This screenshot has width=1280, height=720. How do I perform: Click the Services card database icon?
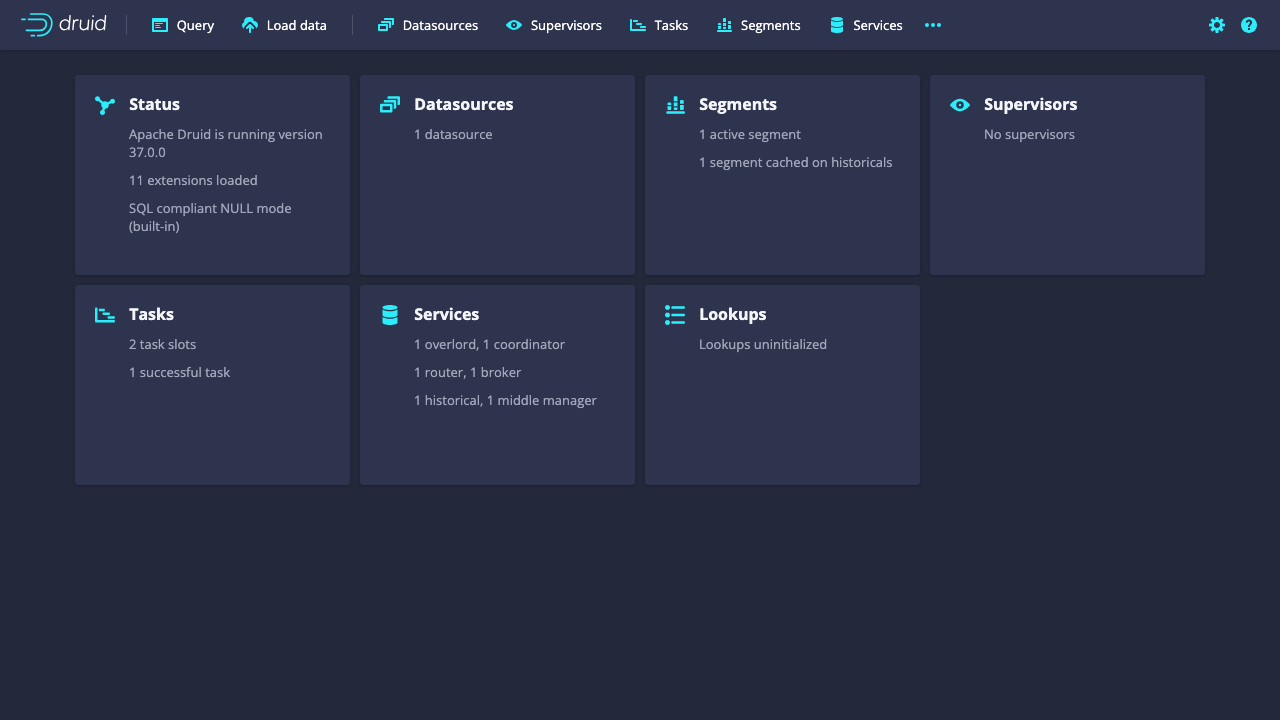coord(390,315)
